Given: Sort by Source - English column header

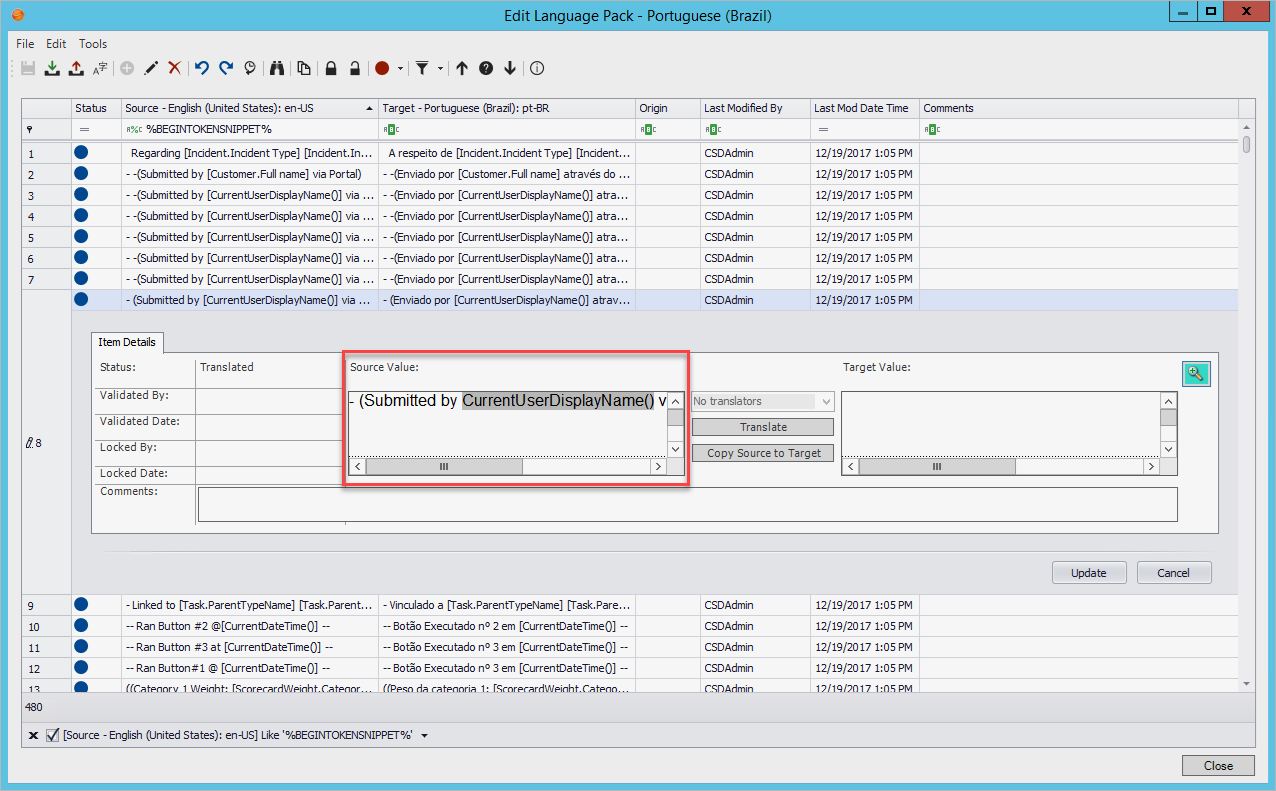Looking at the screenshot, I should coord(250,108).
